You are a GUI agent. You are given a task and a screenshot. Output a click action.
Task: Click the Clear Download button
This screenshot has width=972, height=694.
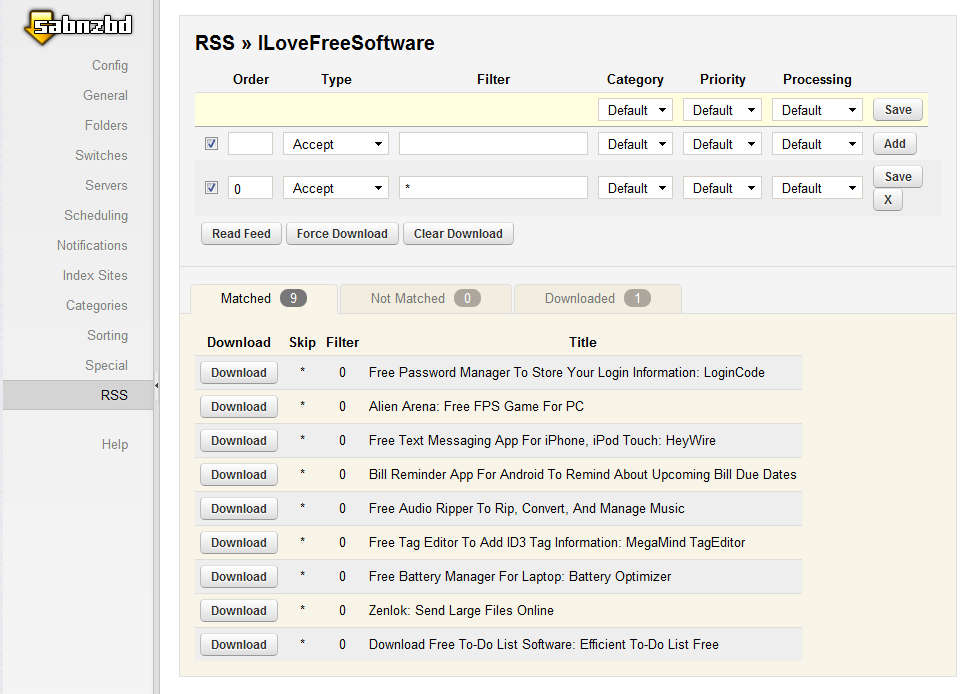pos(458,234)
